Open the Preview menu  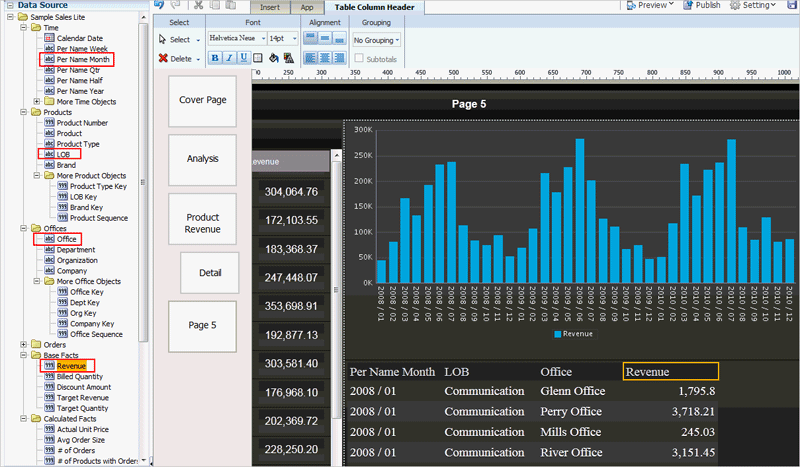click(x=652, y=6)
